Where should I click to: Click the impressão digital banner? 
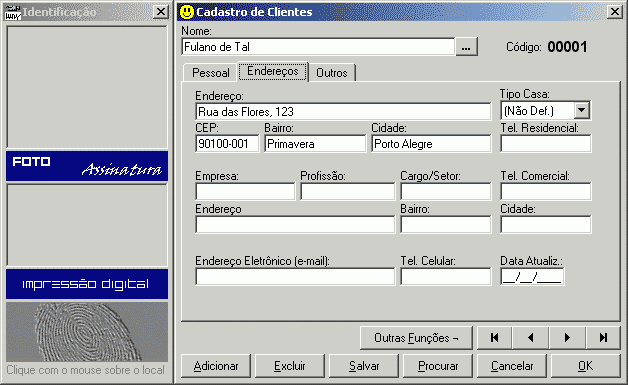(x=87, y=284)
